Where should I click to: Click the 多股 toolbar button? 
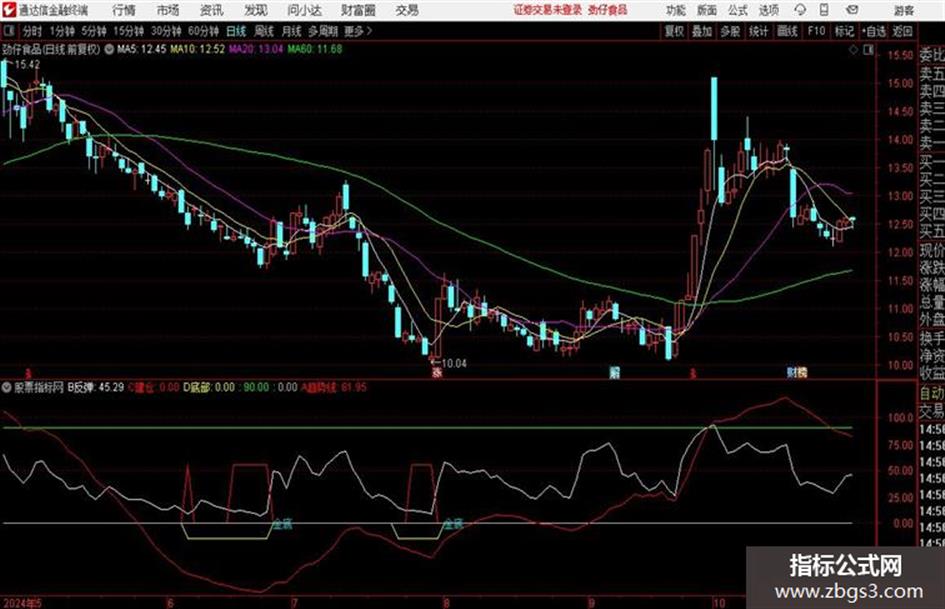click(x=730, y=31)
